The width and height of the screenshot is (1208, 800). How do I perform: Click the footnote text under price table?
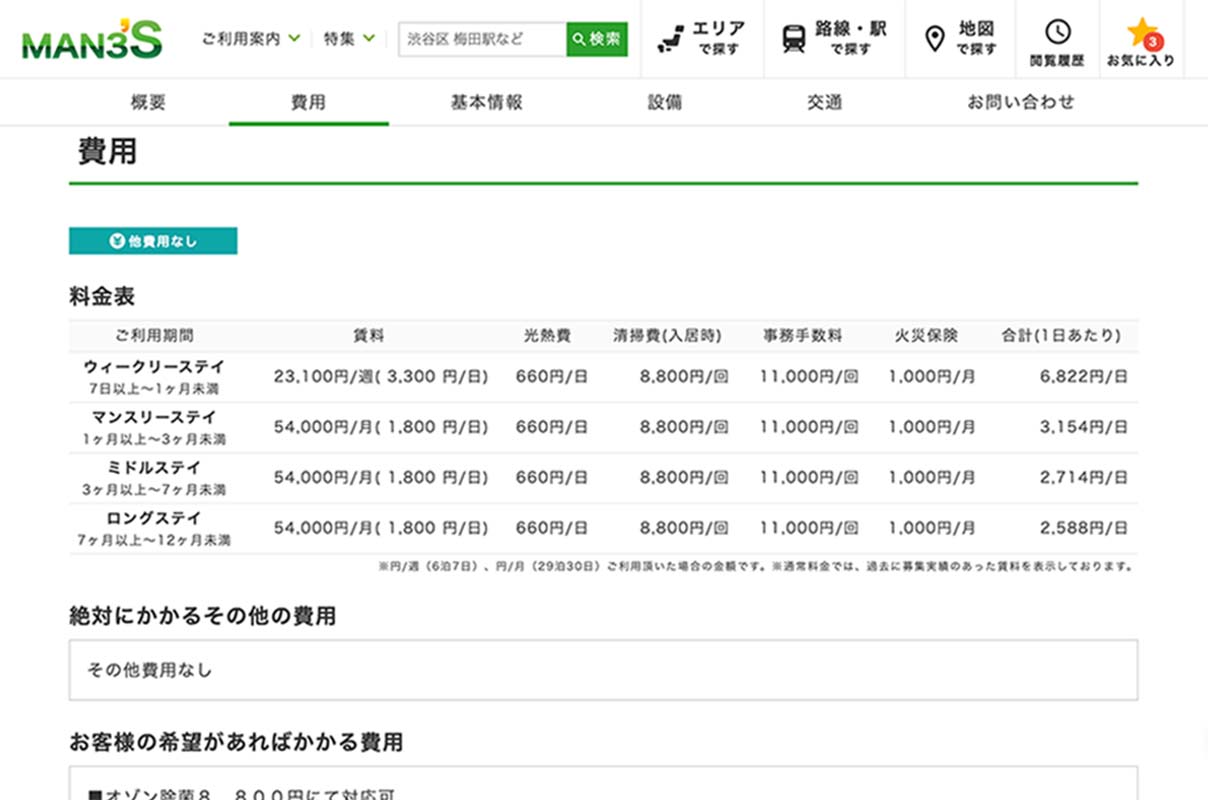757,566
